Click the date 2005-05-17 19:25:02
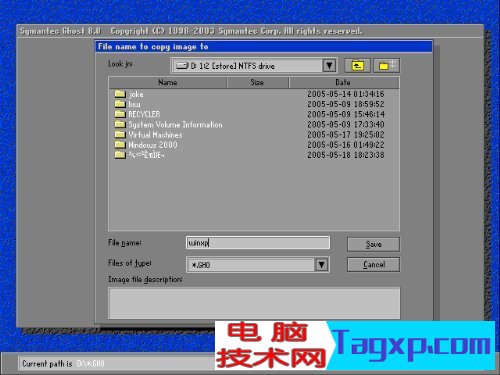 pyautogui.click(x=346, y=135)
